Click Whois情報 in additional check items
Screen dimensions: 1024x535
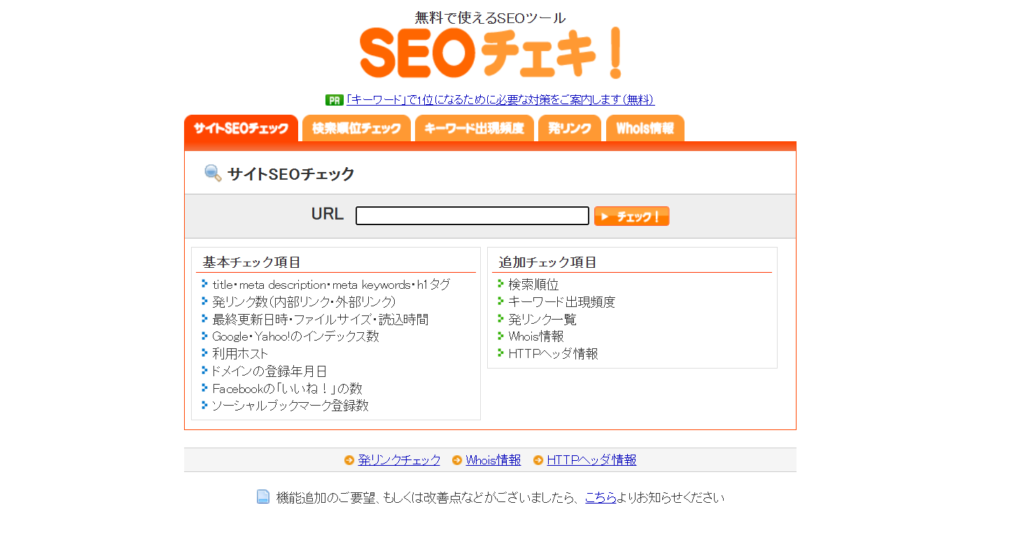(536, 336)
